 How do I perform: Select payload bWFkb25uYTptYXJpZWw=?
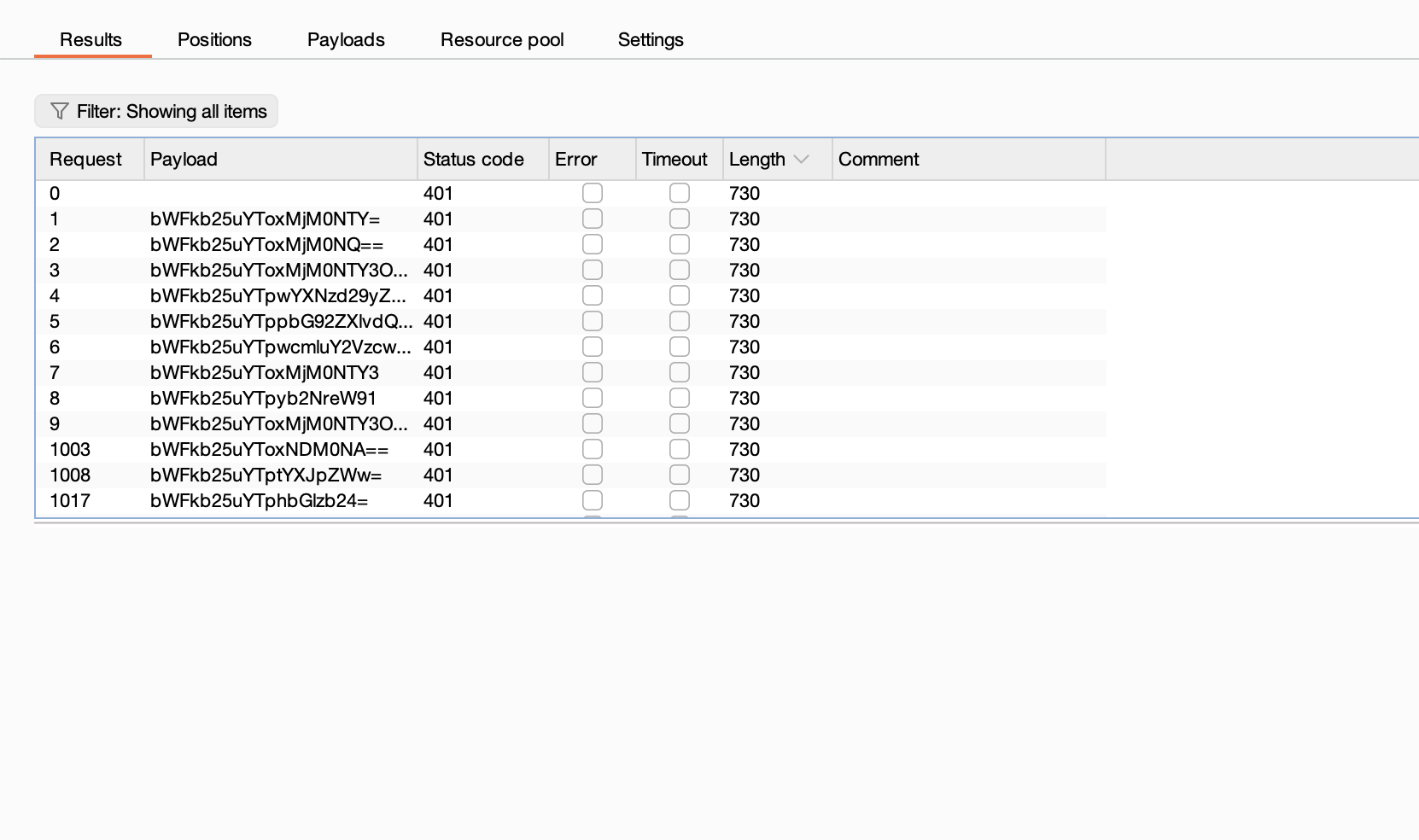click(266, 475)
